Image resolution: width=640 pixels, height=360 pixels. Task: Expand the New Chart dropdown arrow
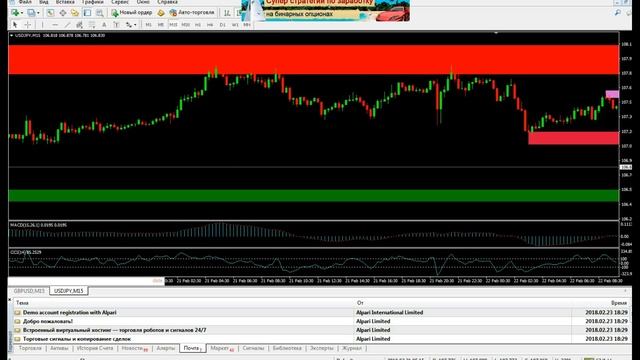pyautogui.click(x=22, y=13)
